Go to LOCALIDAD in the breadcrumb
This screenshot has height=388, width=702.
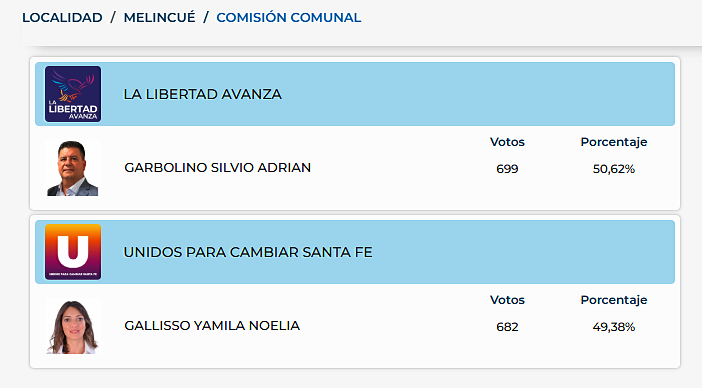[x=62, y=17]
